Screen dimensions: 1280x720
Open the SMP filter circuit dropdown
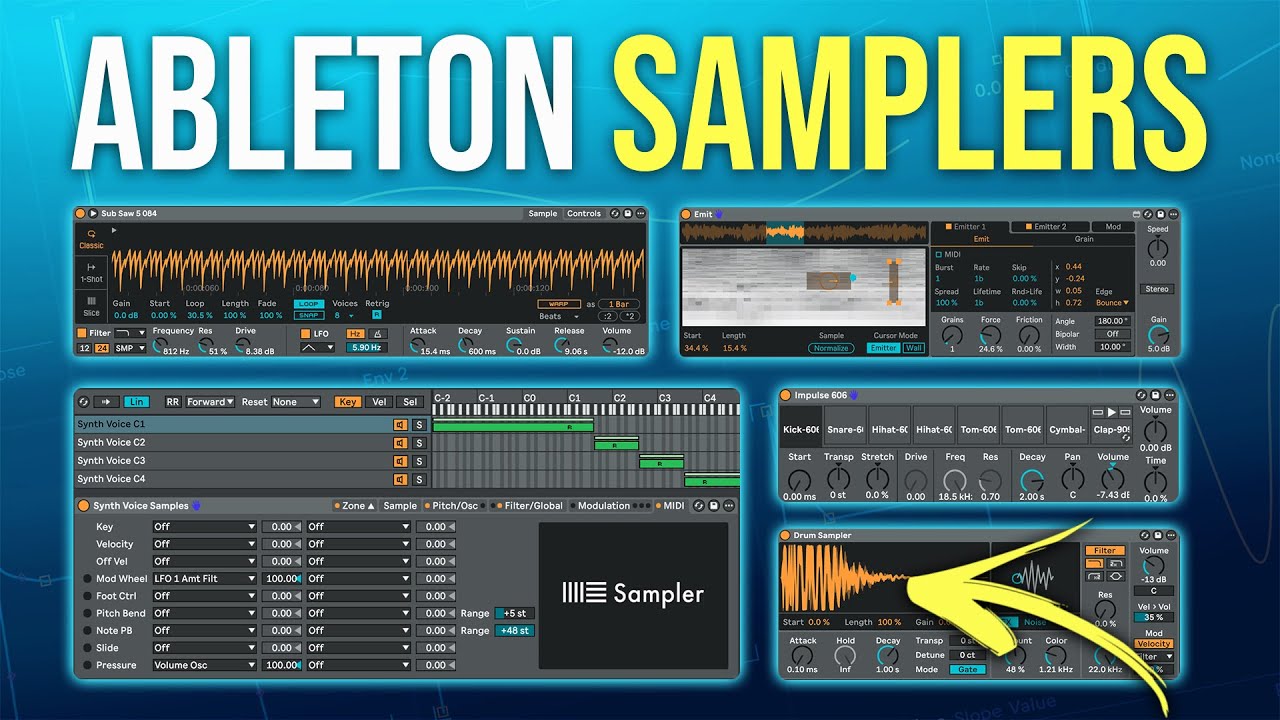[x=130, y=348]
